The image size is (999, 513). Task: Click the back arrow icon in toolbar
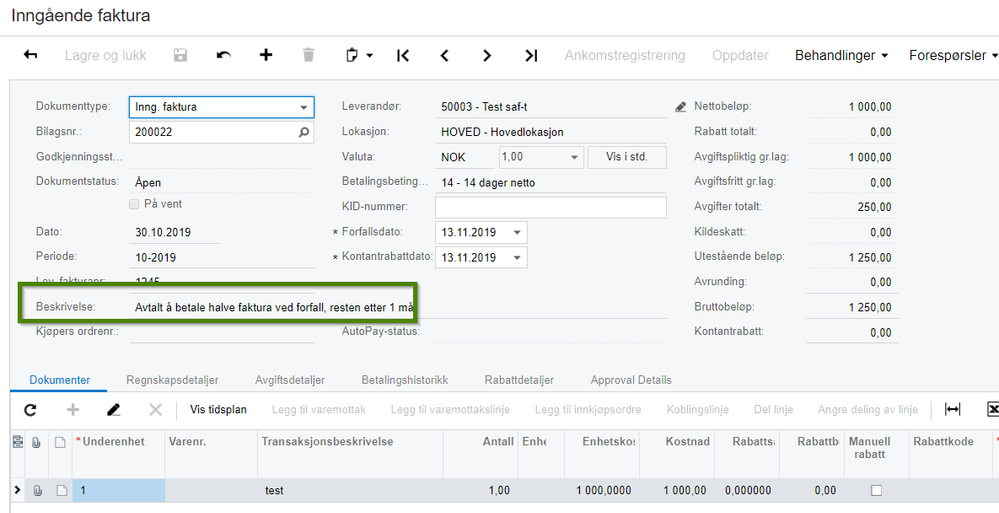[30, 55]
